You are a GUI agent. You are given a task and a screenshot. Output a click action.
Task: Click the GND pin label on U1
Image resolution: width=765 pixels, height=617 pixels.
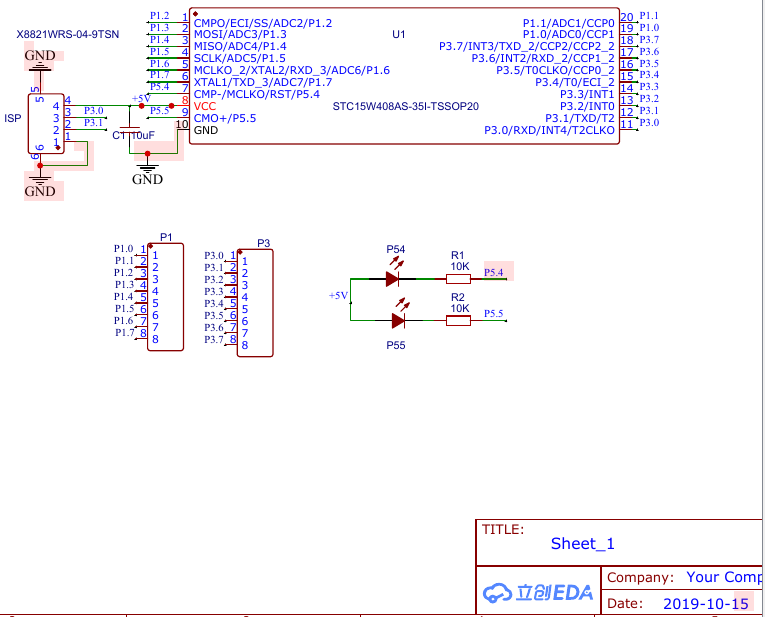click(206, 130)
